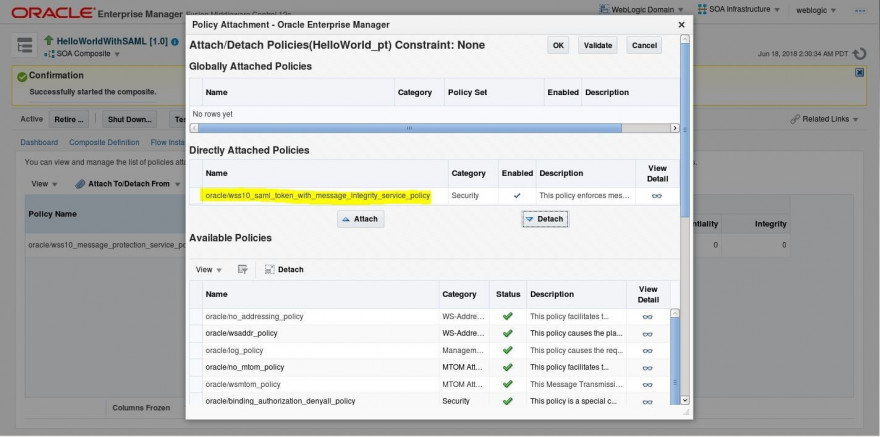880x437 pixels.
Task: Click the toolbar Detach button in Available Policies
Action: coord(284,269)
